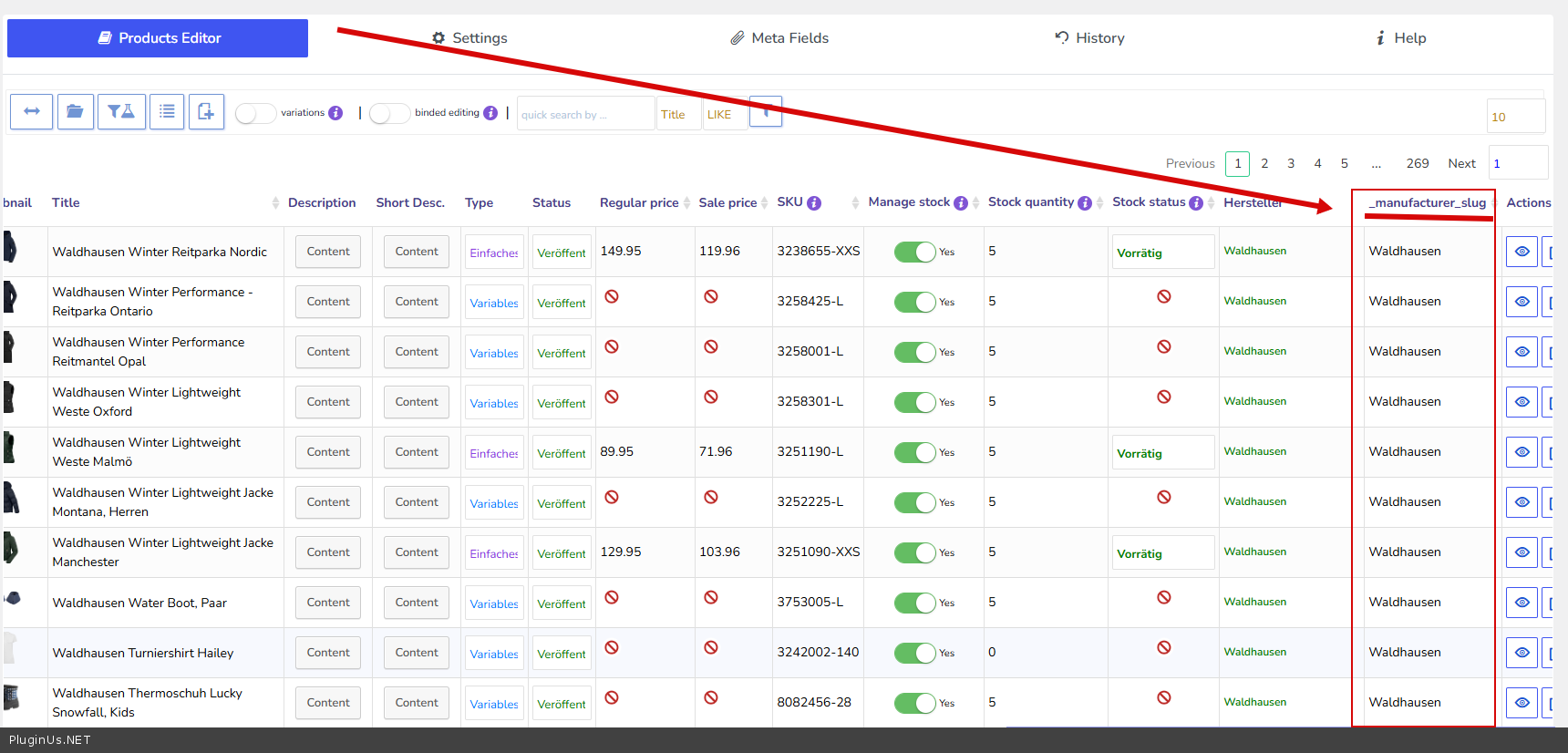The image size is (1568, 753).
Task: Click the list view toolbar icon
Action: pos(167,111)
